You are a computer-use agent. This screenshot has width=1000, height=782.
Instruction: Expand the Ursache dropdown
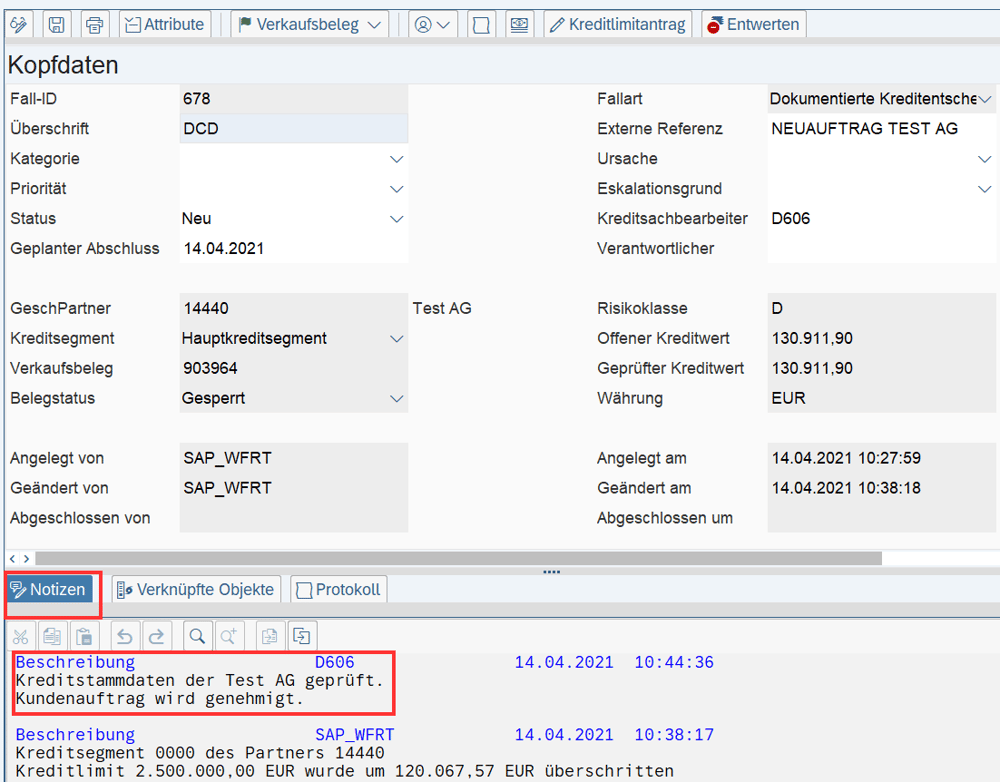click(x=985, y=159)
